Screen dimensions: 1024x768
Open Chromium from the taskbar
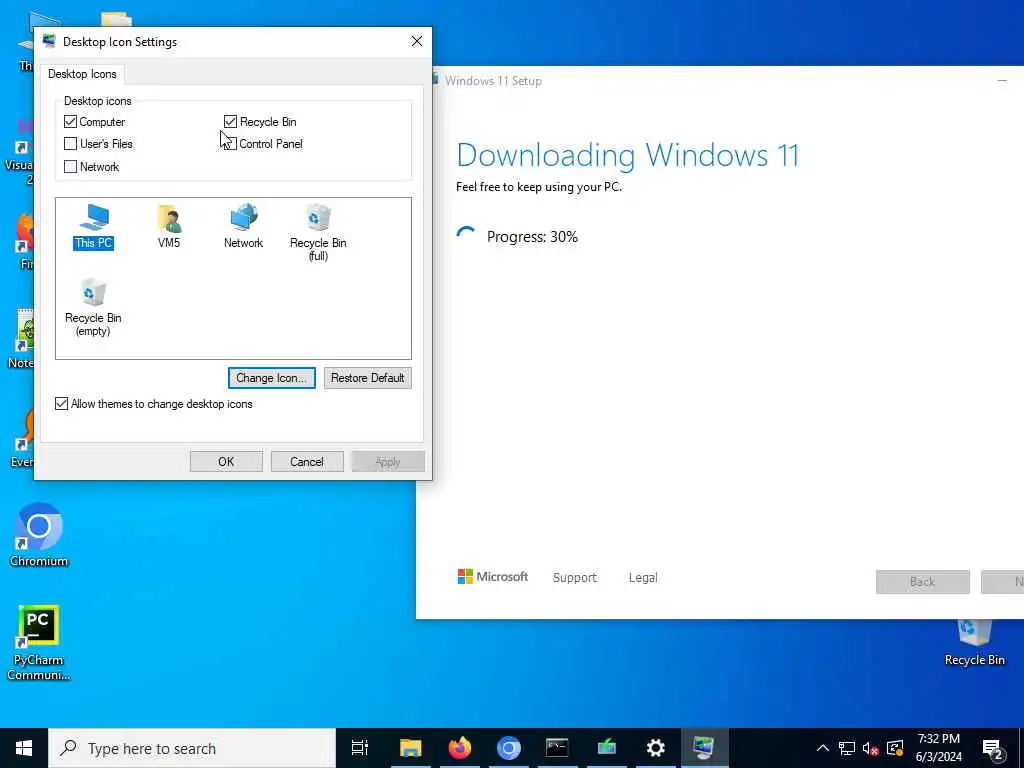tap(509, 748)
